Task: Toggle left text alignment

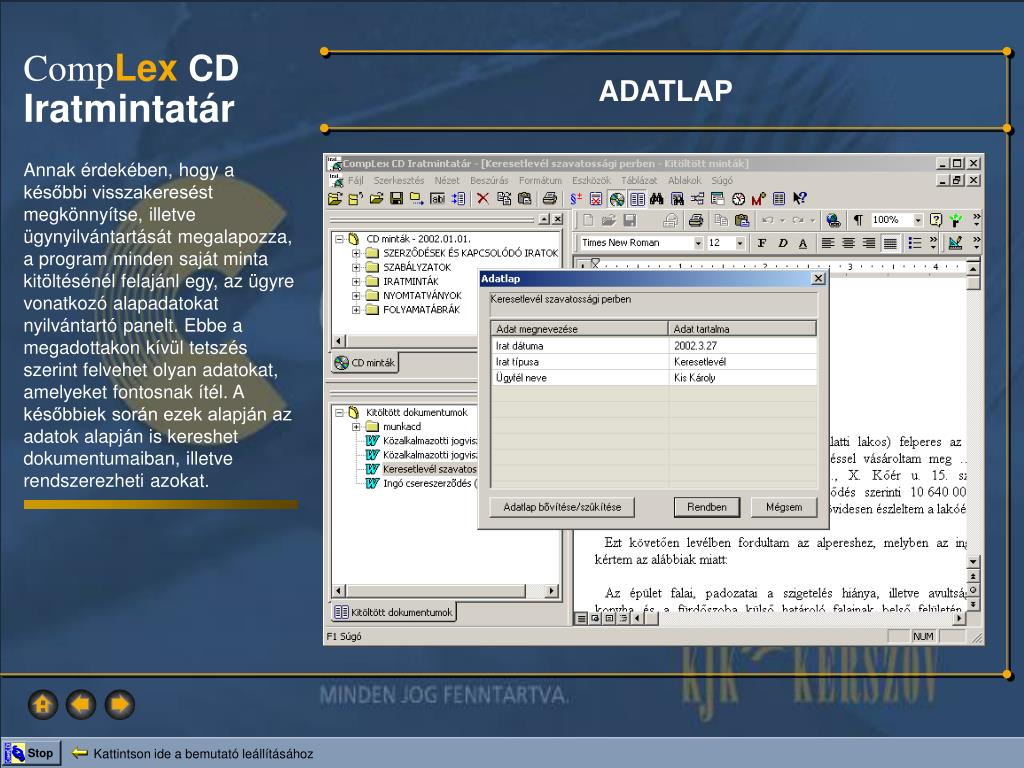Action: [x=827, y=243]
